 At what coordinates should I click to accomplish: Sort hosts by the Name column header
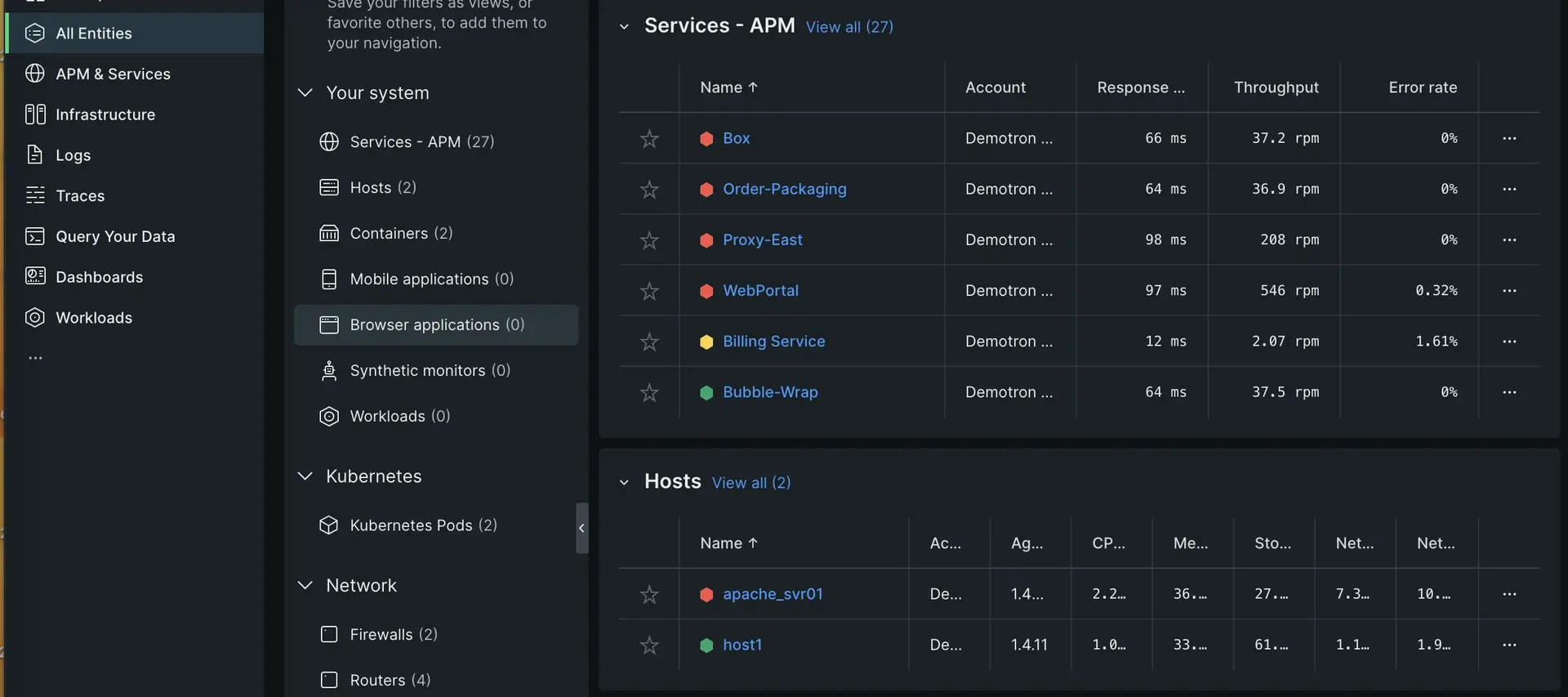coord(728,543)
